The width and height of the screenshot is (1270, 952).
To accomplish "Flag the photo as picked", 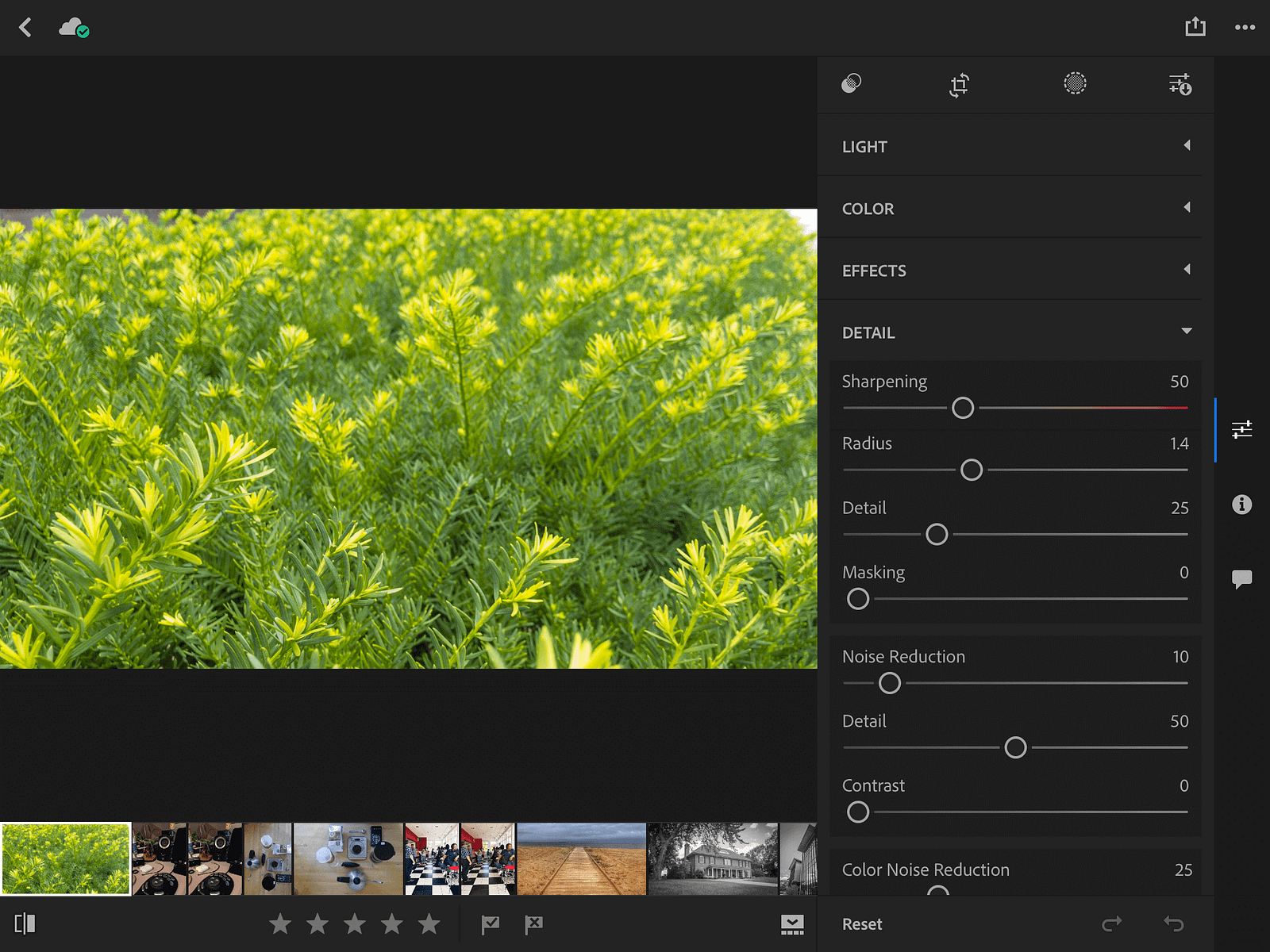I will [x=491, y=924].
